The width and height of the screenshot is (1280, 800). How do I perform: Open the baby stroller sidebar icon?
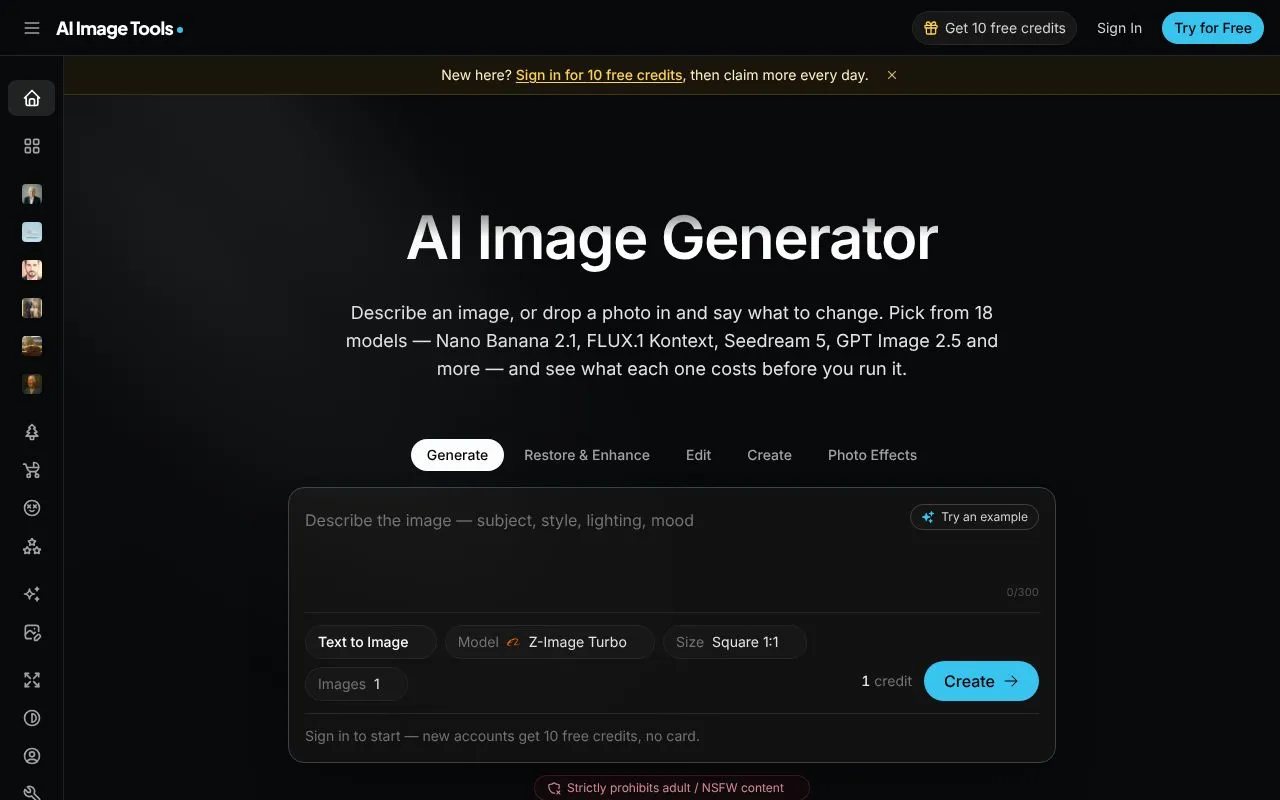(x=32, y=470)
